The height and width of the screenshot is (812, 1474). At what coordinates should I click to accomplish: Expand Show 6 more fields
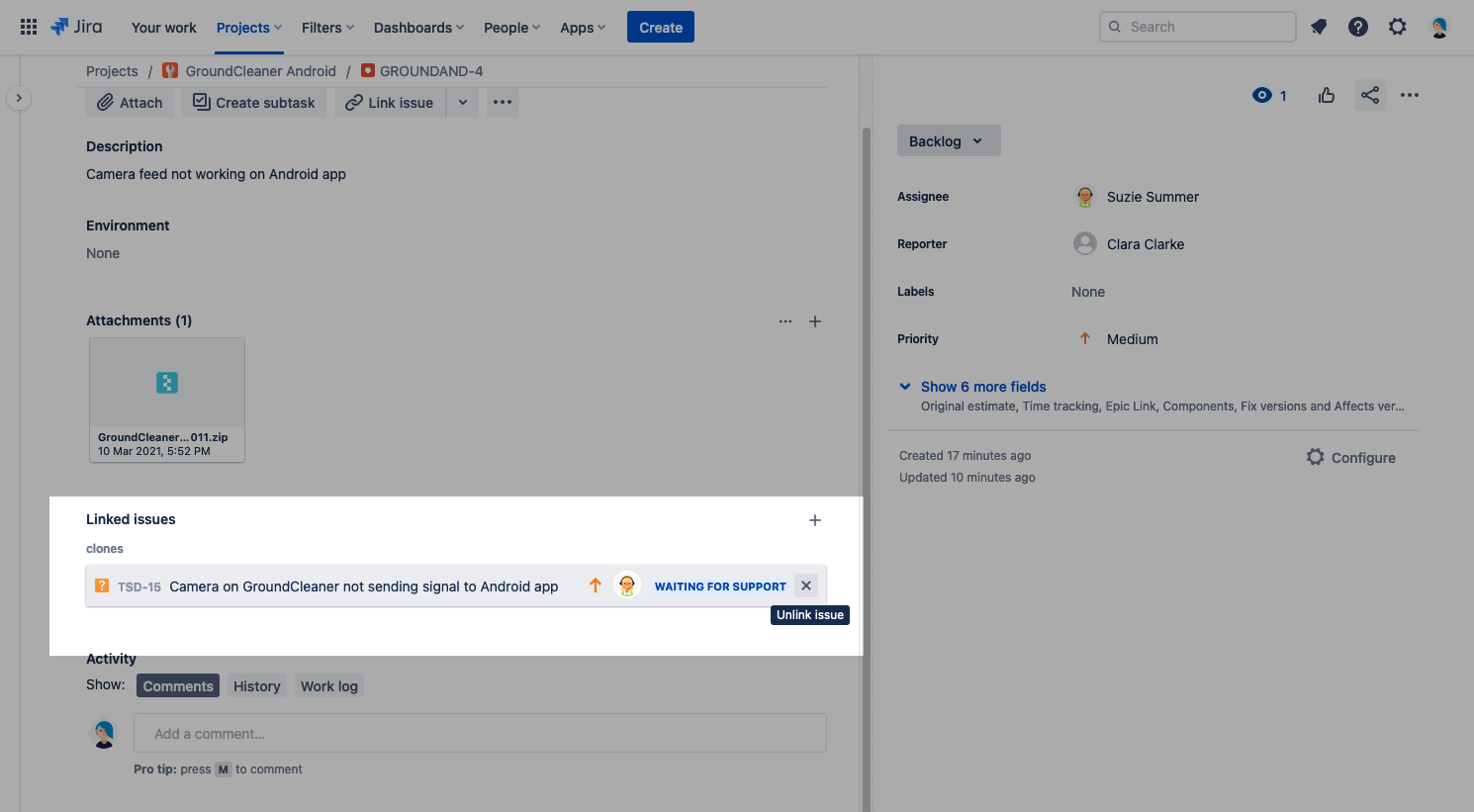click(x=982, y=387)
